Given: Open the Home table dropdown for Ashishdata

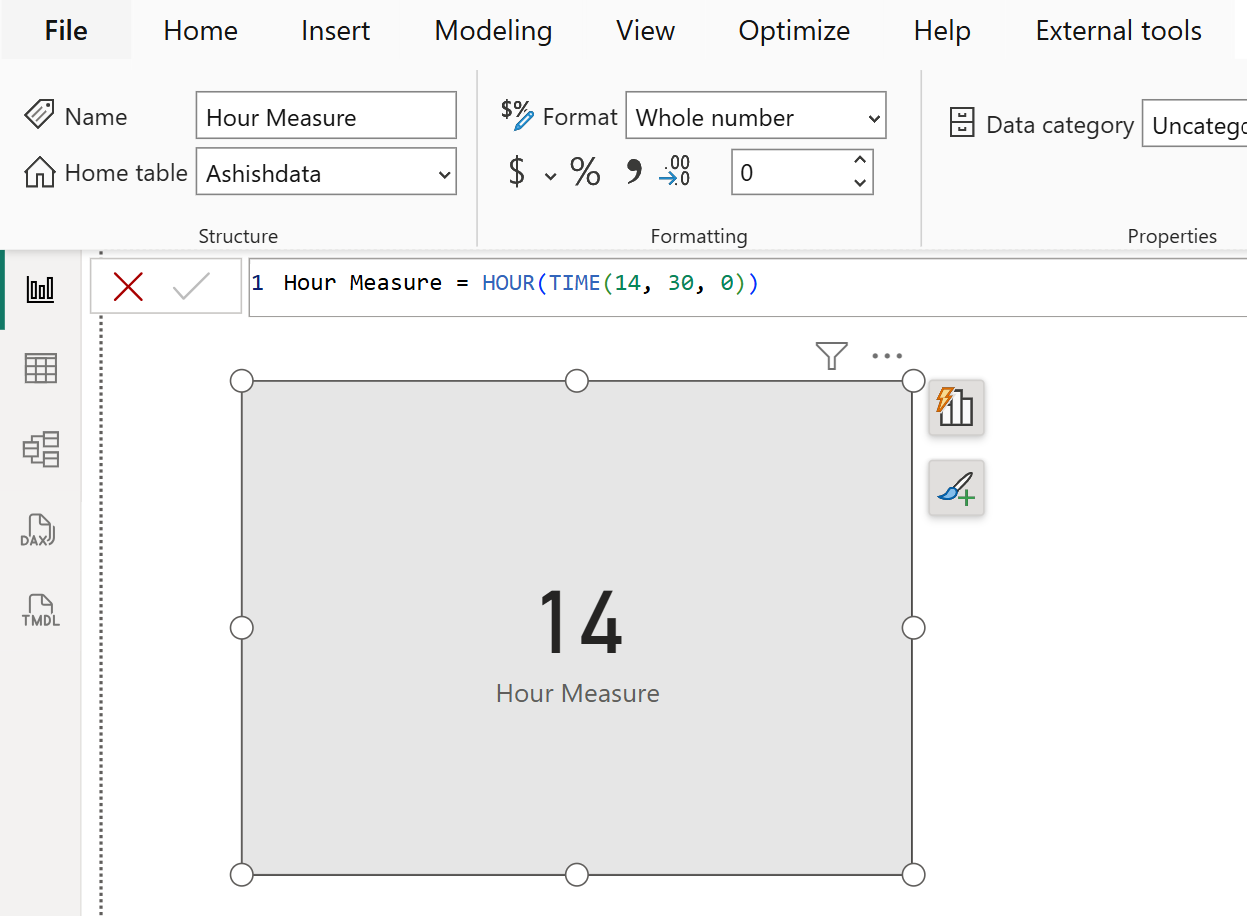Looking at the screenshot, I should point(326,172).
